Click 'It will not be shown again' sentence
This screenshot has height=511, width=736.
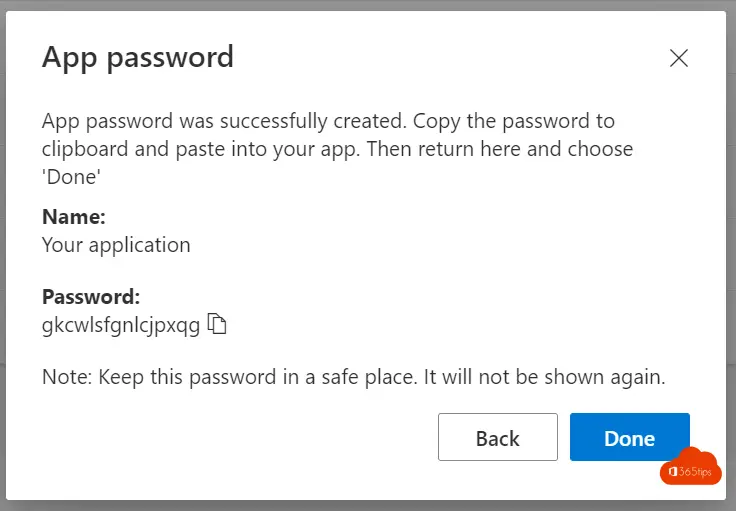544,377
